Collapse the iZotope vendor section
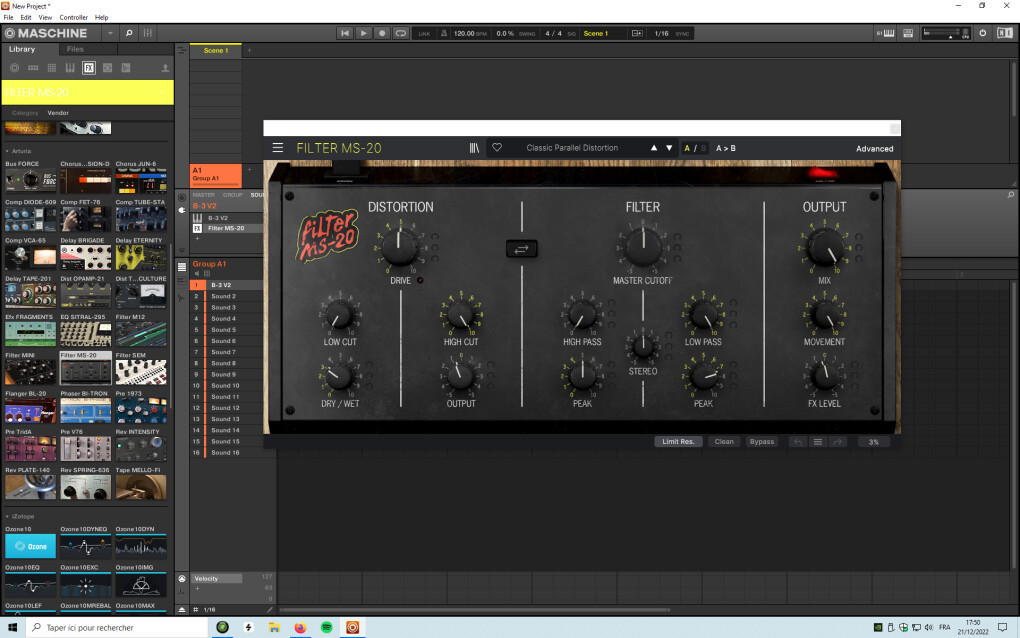Viewport: 1020px width, 638px height. (7, 516)
